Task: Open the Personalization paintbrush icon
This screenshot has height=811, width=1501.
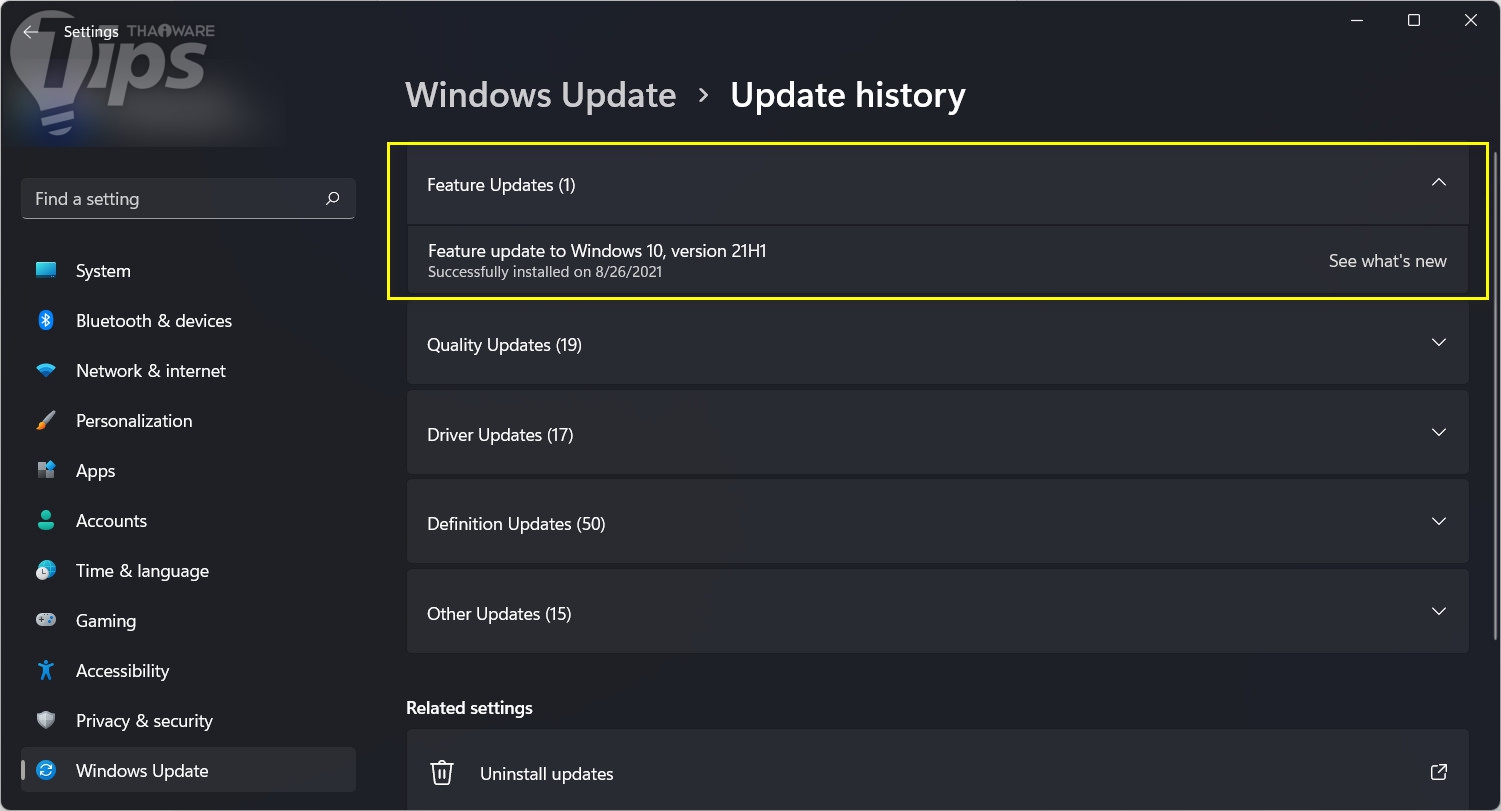Action: [x=46, y=420]
